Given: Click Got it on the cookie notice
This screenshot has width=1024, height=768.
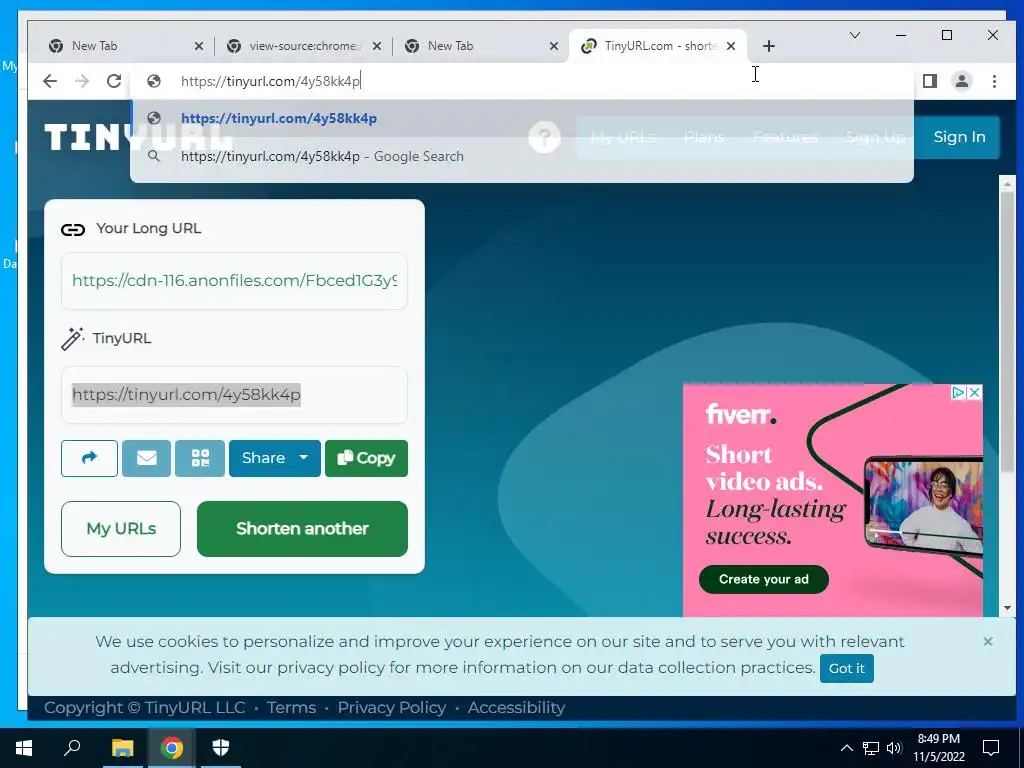Looking at the screenshot, I should [x=846, y=669].
